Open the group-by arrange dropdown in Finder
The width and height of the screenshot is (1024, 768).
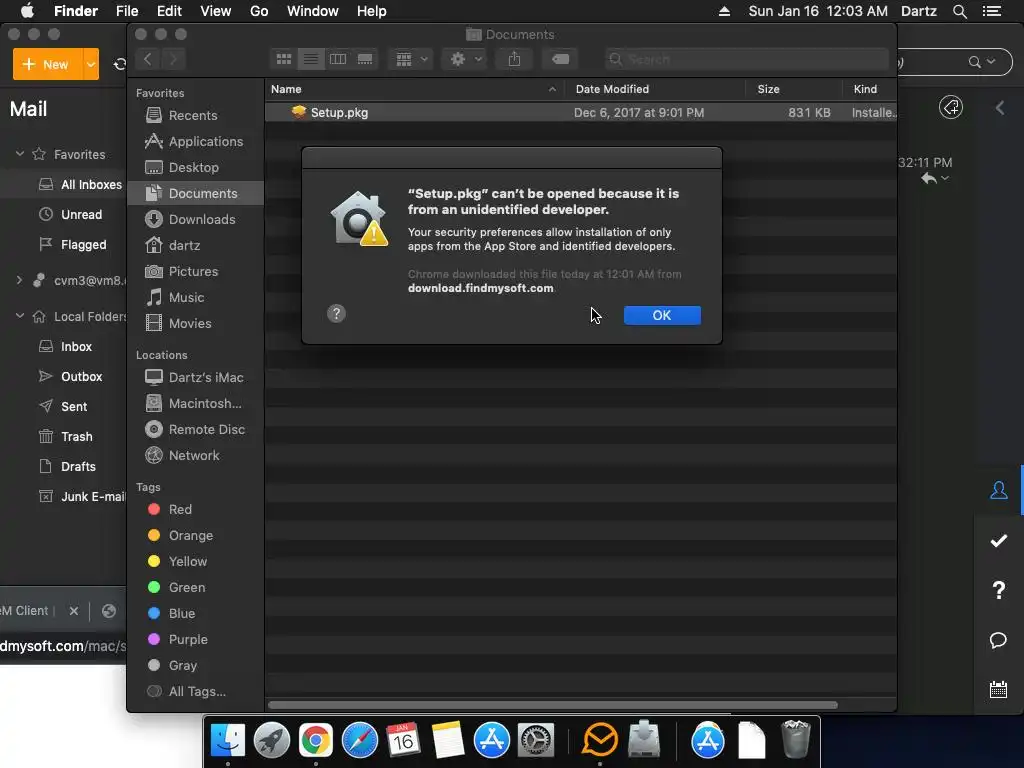(411, 59)
